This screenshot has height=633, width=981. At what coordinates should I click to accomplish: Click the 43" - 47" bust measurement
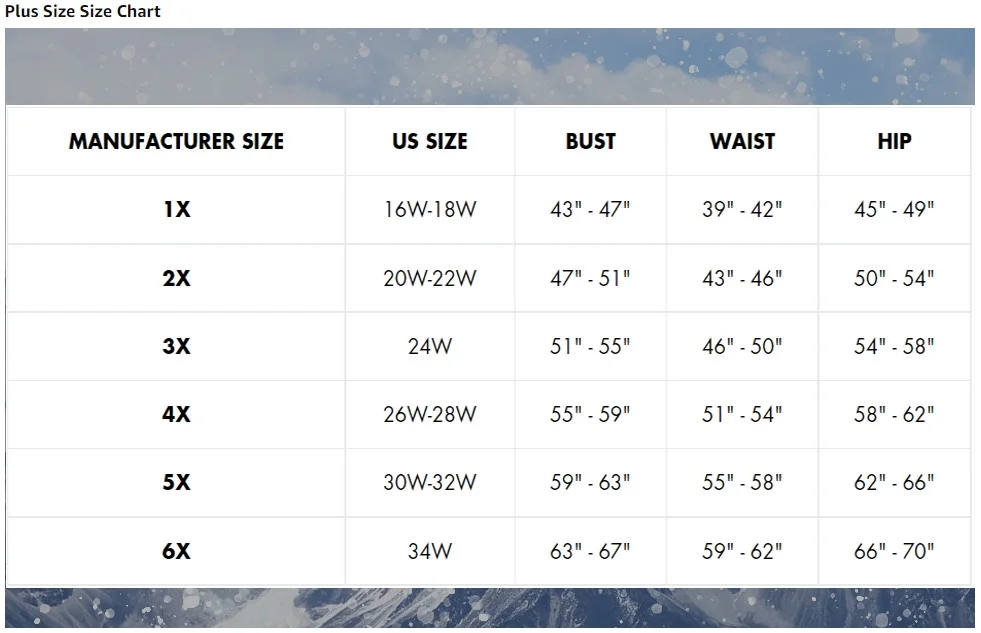(x=590, y=210)
